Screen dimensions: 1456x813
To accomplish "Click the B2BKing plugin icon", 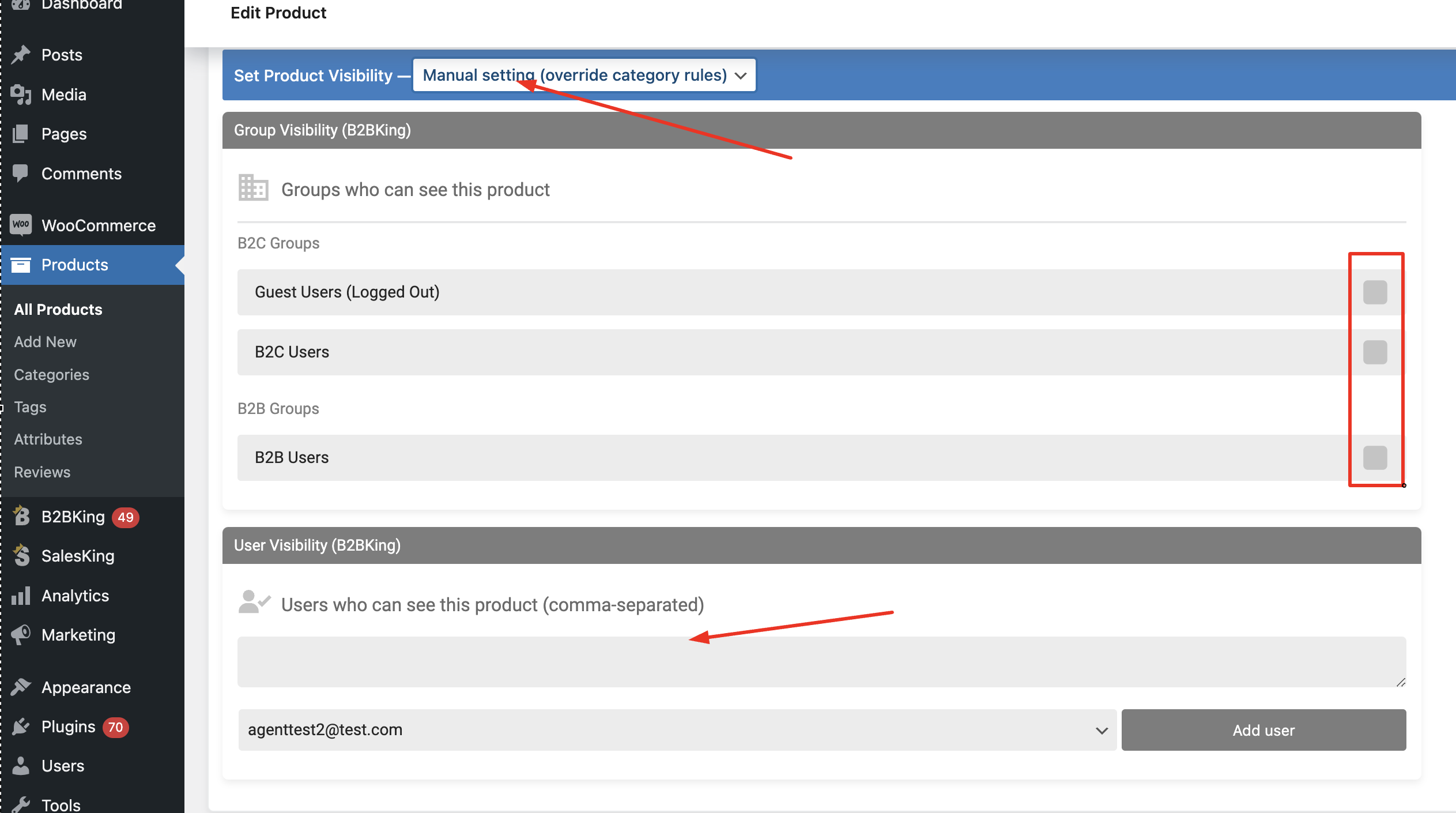I will coord(21,516).
